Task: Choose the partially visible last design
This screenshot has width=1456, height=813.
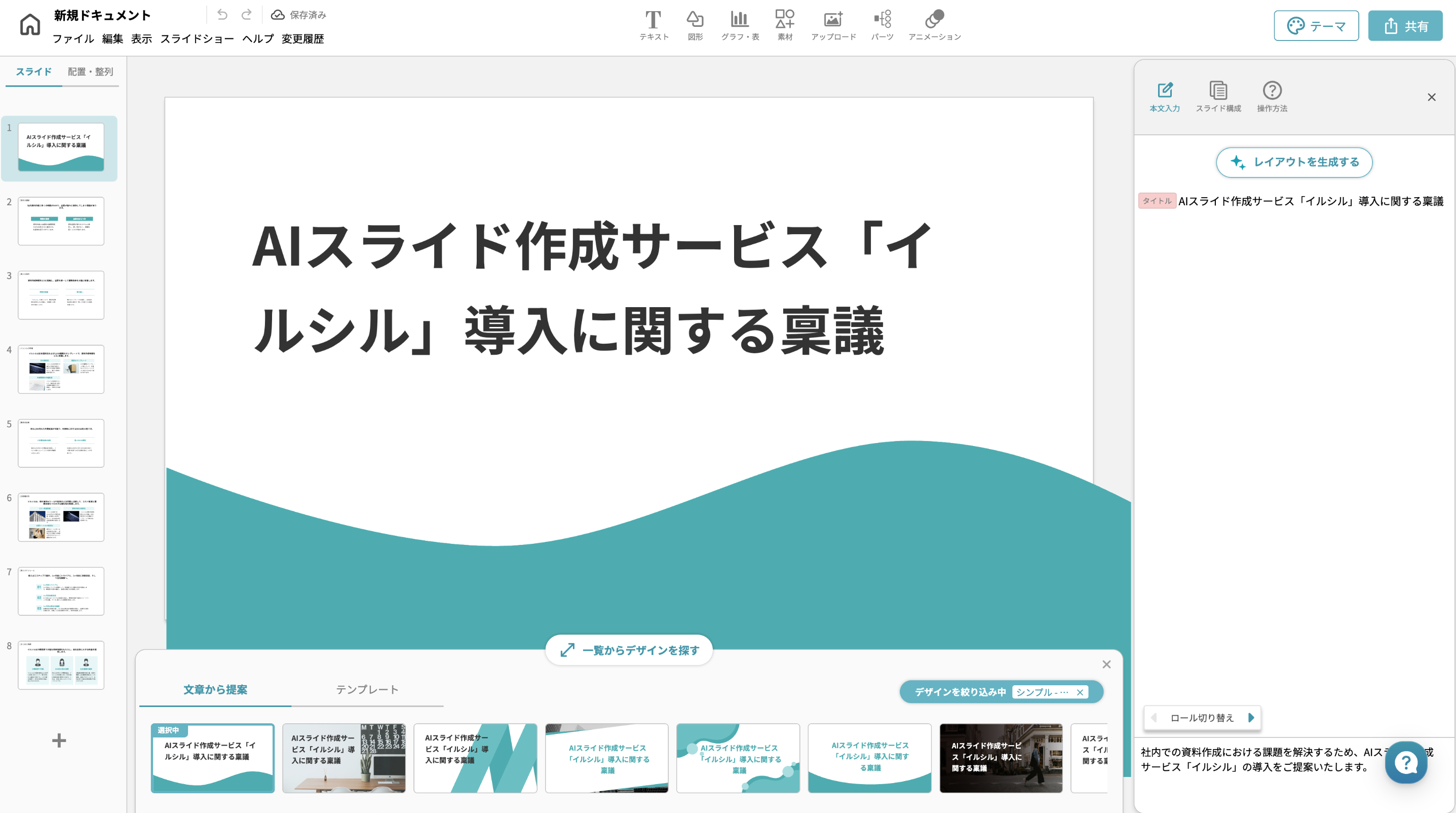Action: point(1089,758)
